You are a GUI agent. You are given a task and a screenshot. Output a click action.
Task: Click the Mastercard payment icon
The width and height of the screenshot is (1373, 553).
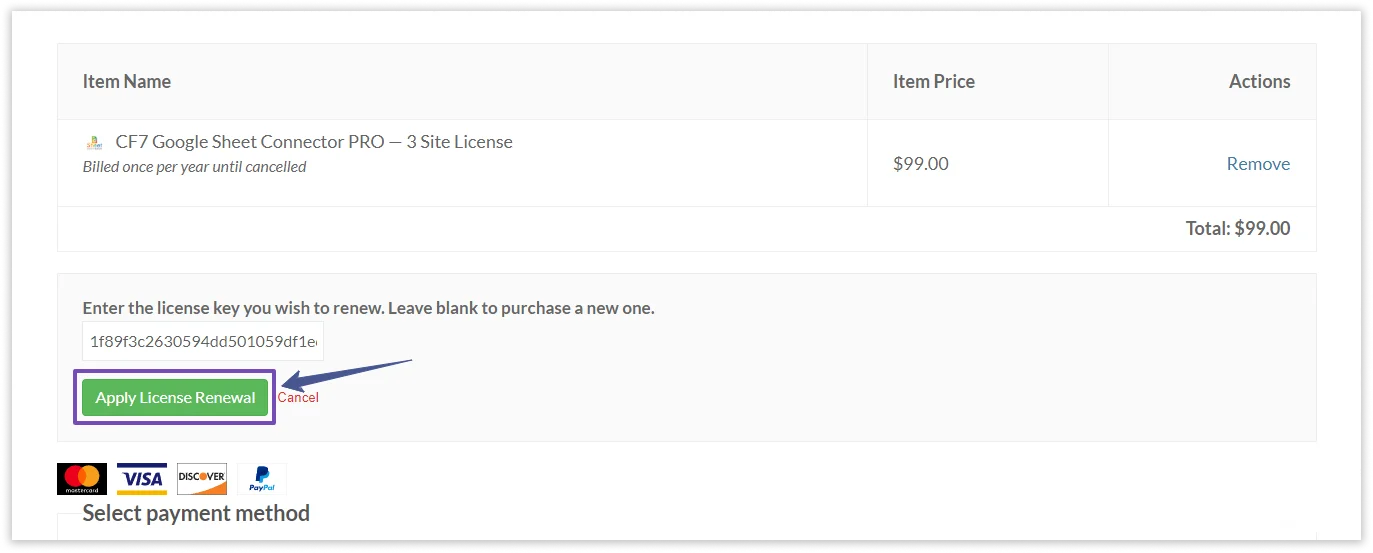82,479
